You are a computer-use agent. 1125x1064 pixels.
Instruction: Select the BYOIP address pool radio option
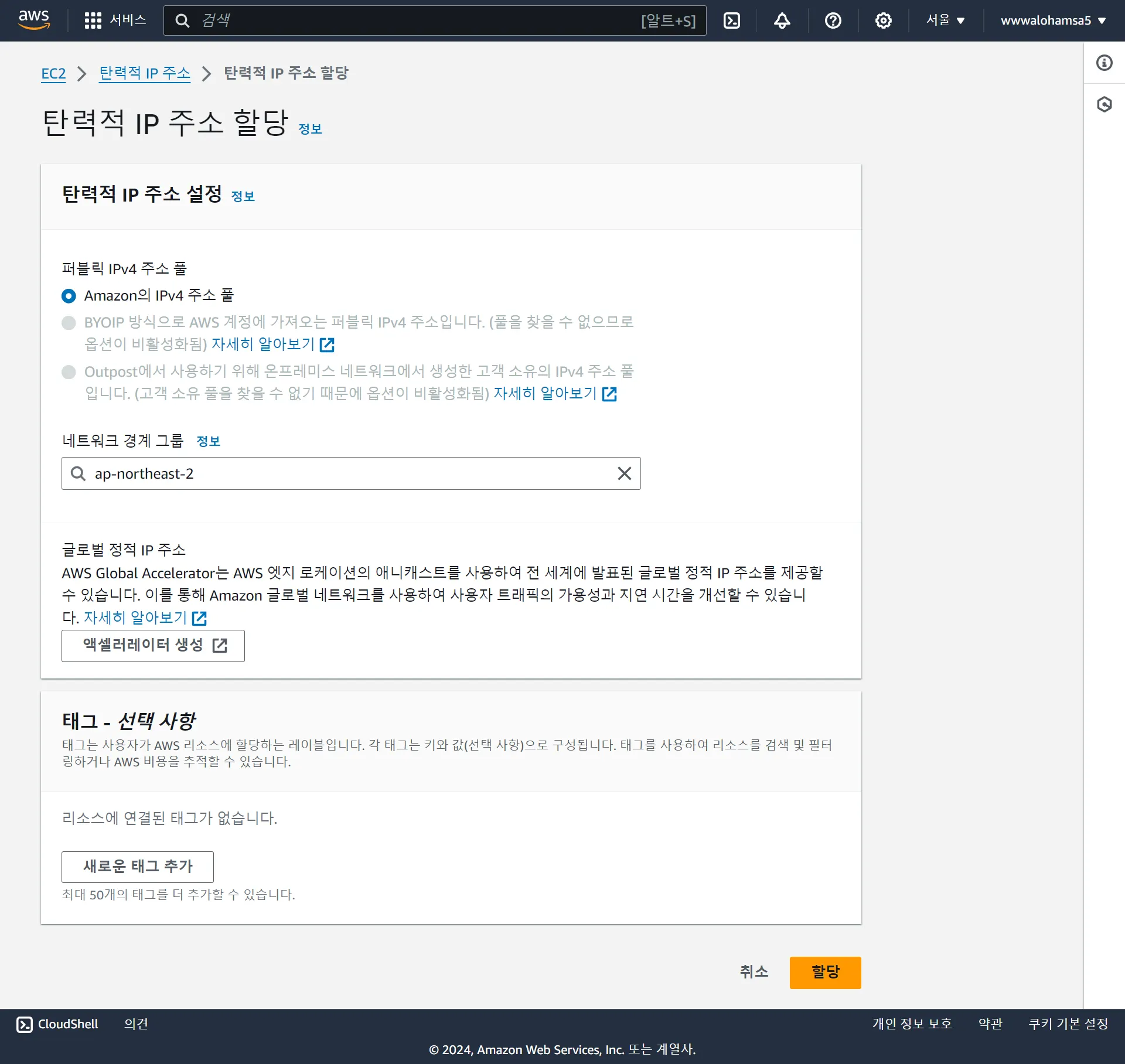pyautogui.click(x=69, y=323)
